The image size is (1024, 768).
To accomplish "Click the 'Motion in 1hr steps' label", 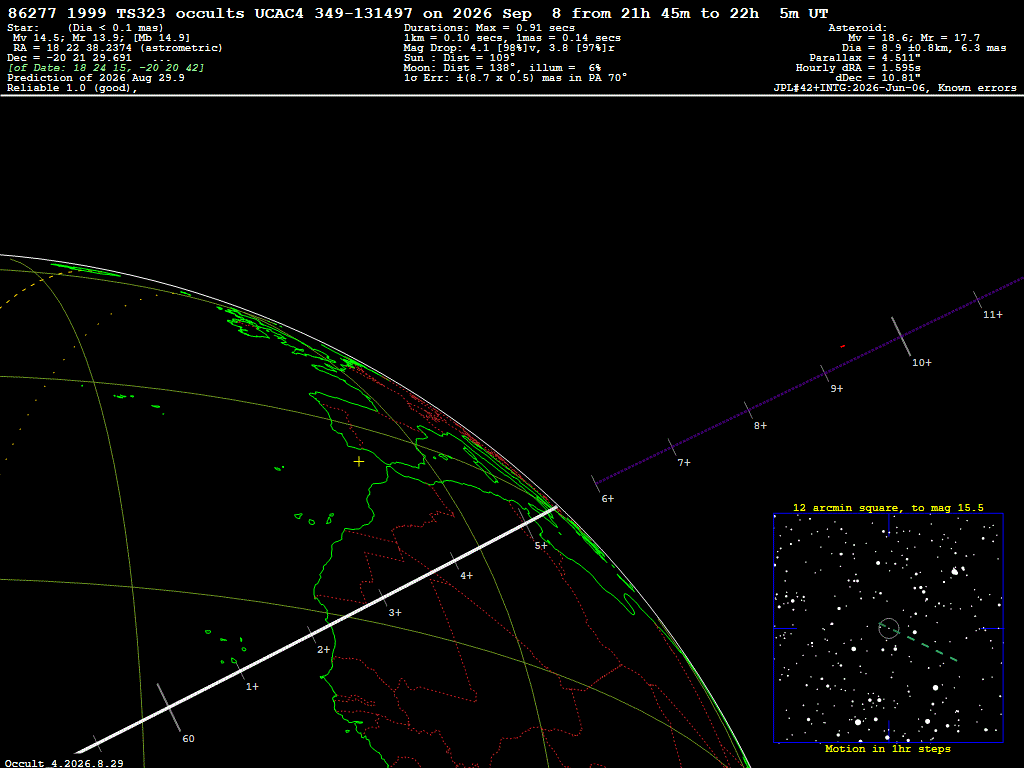I will click(888, 749).
